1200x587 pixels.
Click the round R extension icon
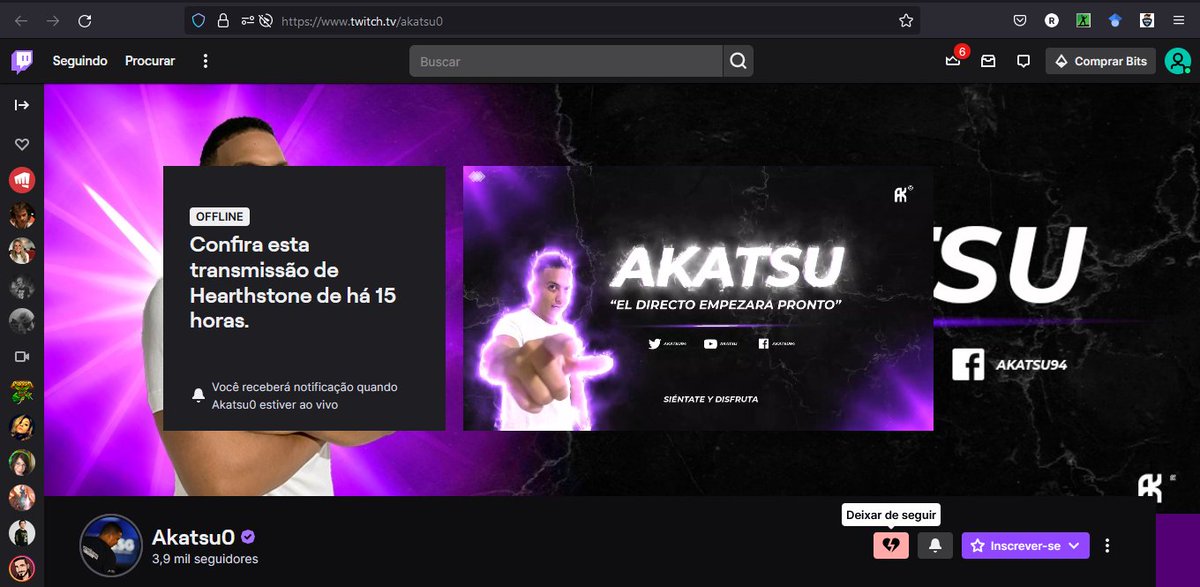tap(1052, 20)
